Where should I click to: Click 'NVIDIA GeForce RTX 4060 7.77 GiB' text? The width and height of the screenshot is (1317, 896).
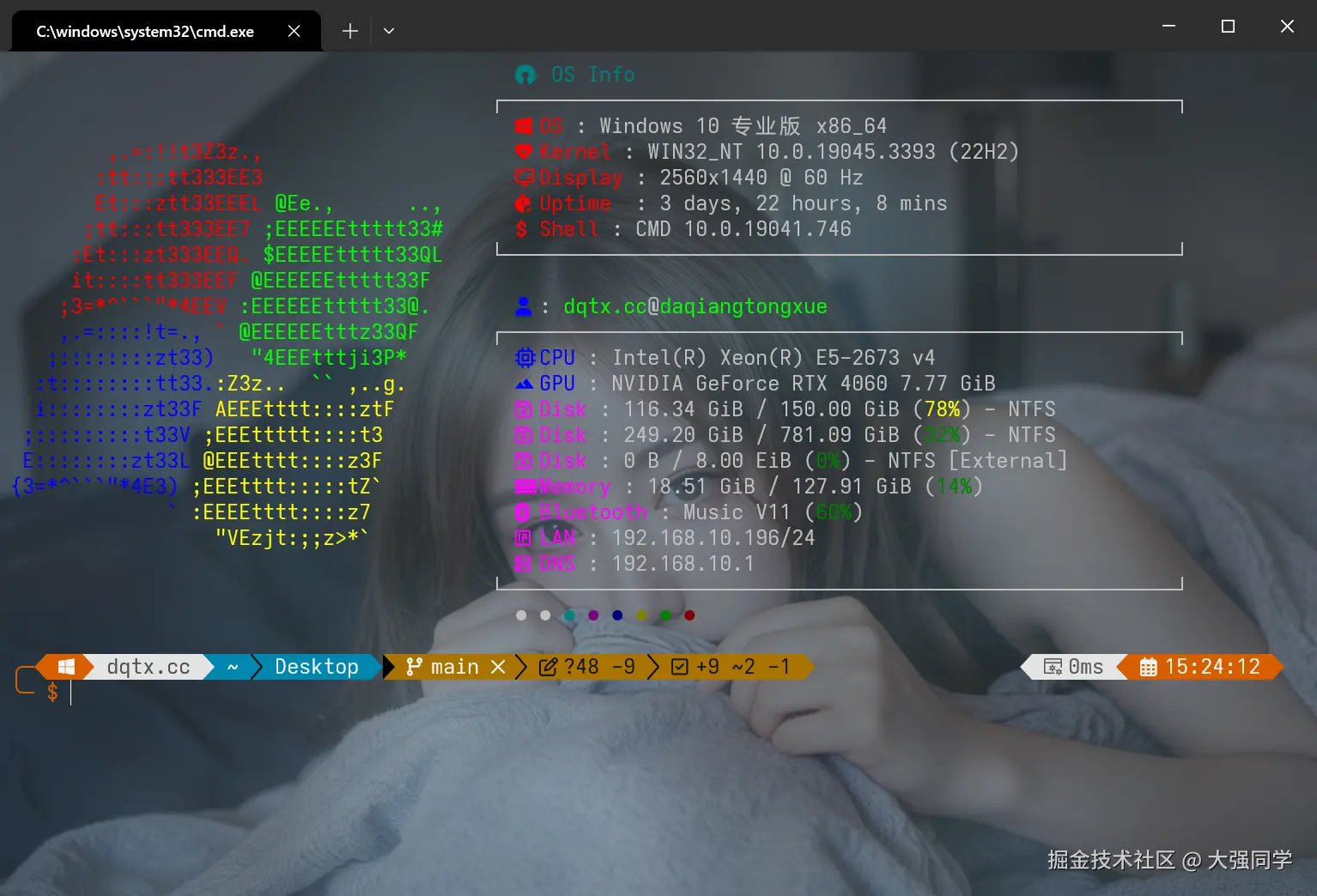tap(804, 384)
